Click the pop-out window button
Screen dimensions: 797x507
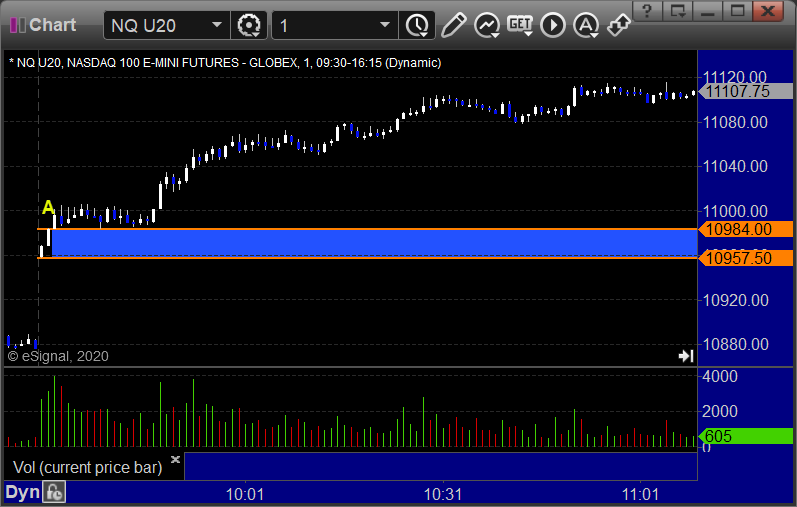pyautogui.click(x=678, y=11)
